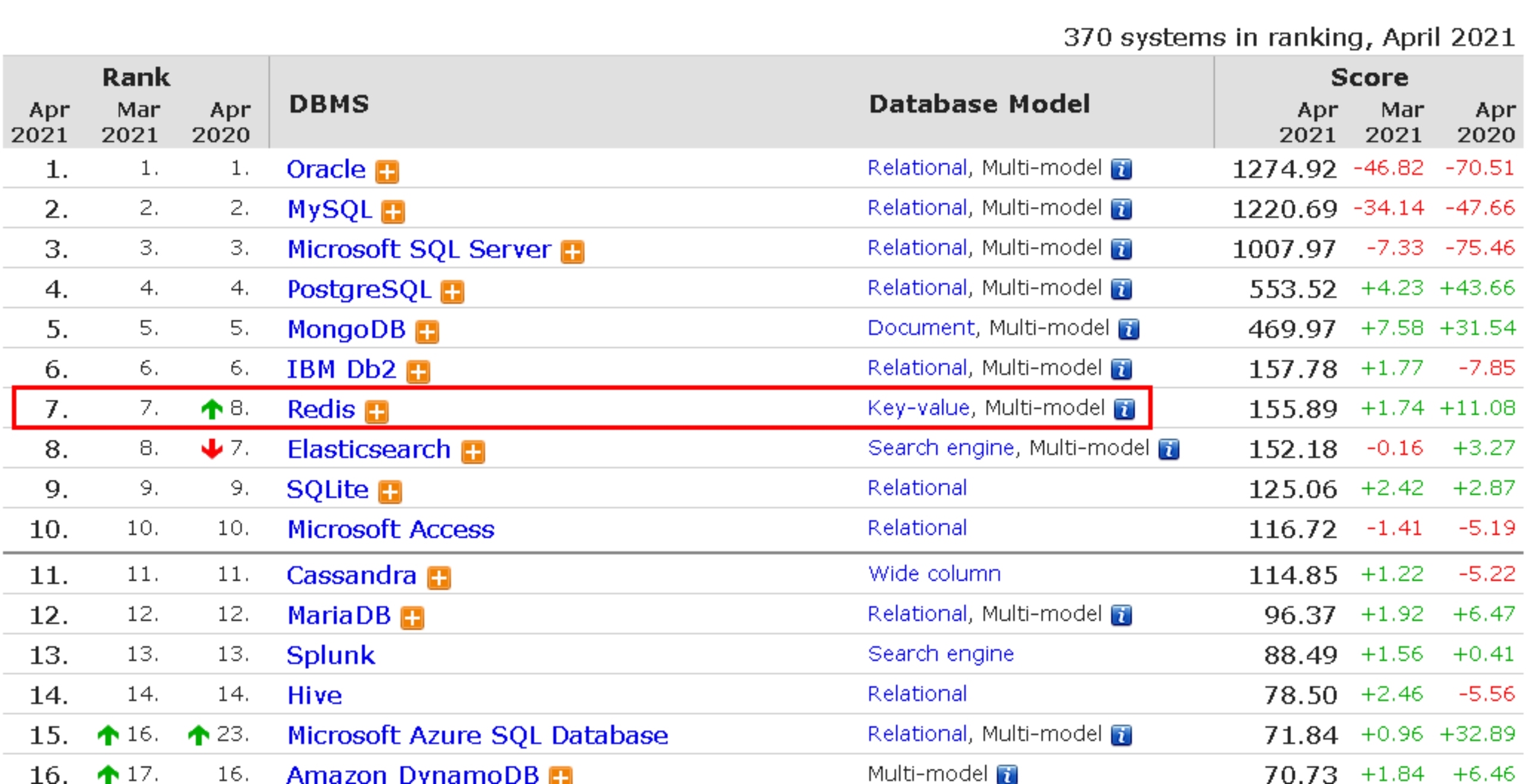Open the Amazon DynamoDB link
This screenshot has width=1528, height=784.
coord(413,774)
